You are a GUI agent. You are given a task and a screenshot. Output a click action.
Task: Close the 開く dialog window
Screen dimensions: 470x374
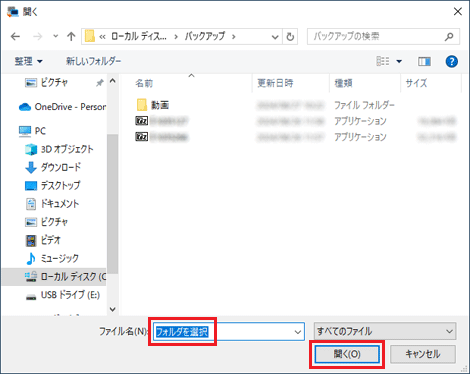tap(458, 12)
